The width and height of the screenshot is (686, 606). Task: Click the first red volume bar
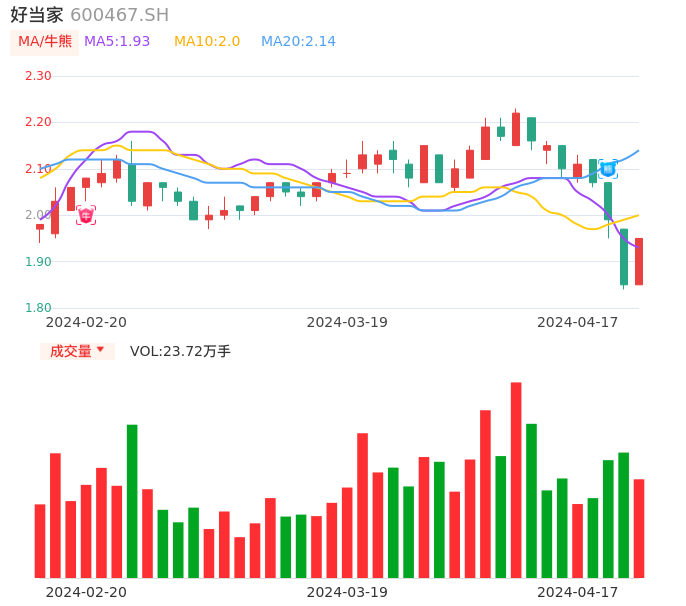point(40,540)
